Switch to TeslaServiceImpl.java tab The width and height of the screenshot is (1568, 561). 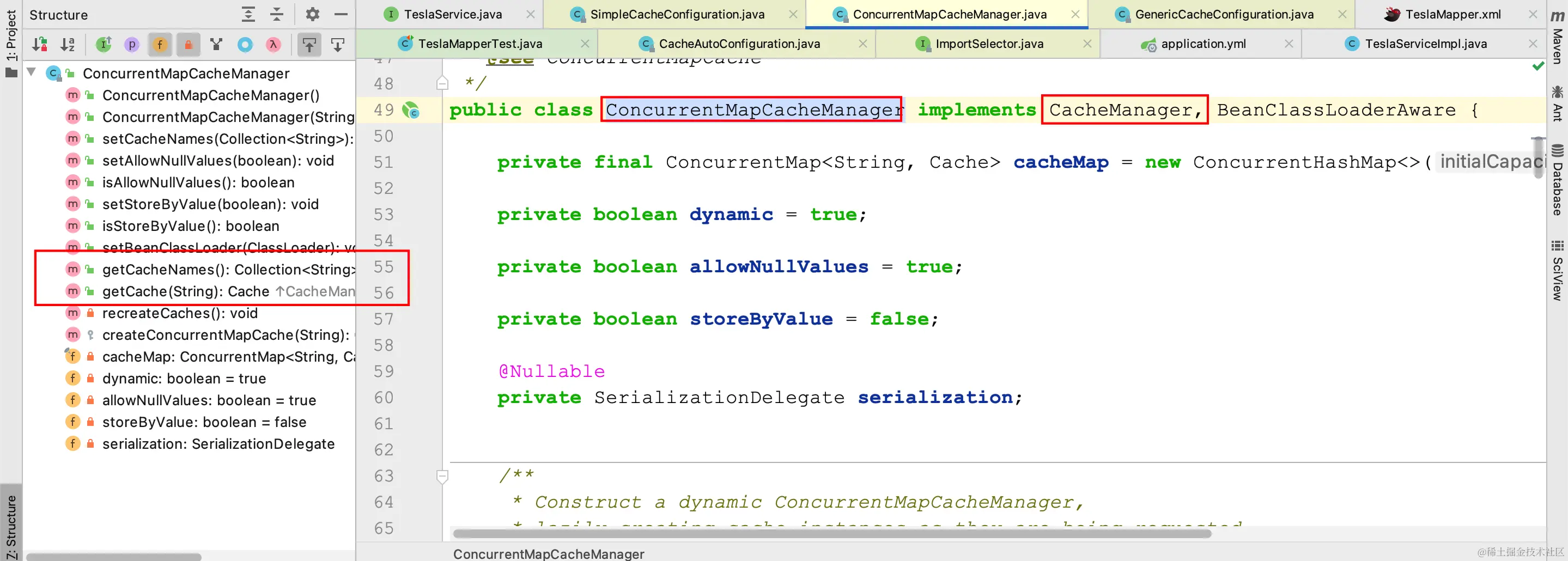(x=1426, y=44)
